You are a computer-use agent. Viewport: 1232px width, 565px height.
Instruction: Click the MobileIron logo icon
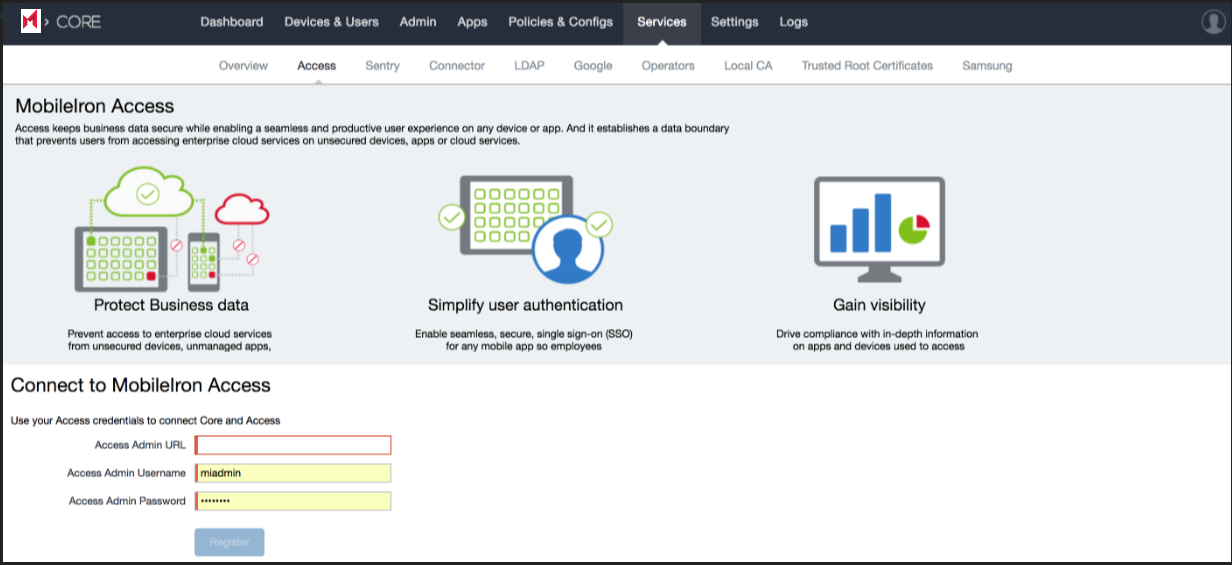tap(31, 22)
